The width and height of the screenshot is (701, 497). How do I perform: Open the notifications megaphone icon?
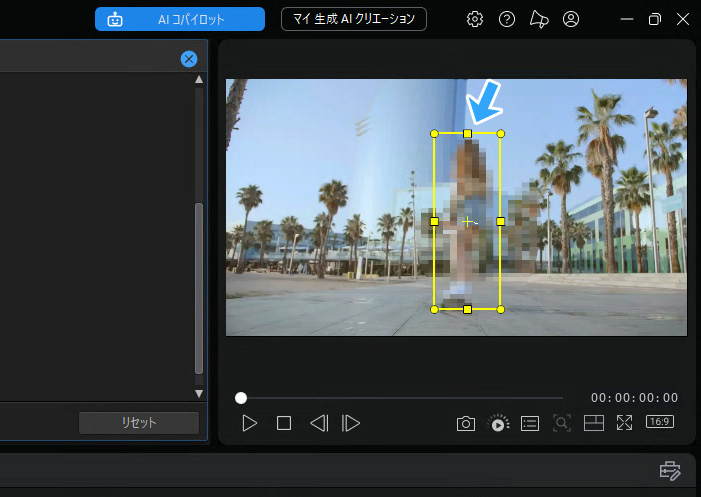tap(539, 19)
